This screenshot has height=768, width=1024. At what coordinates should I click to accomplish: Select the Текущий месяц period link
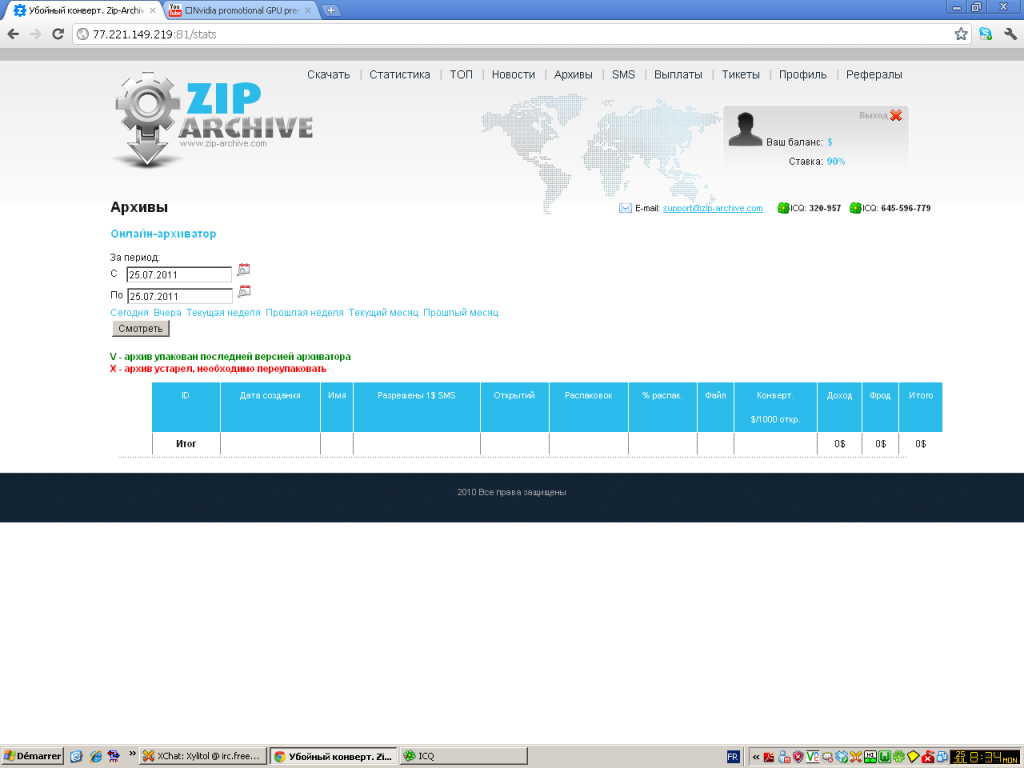[x=383, y=312]
